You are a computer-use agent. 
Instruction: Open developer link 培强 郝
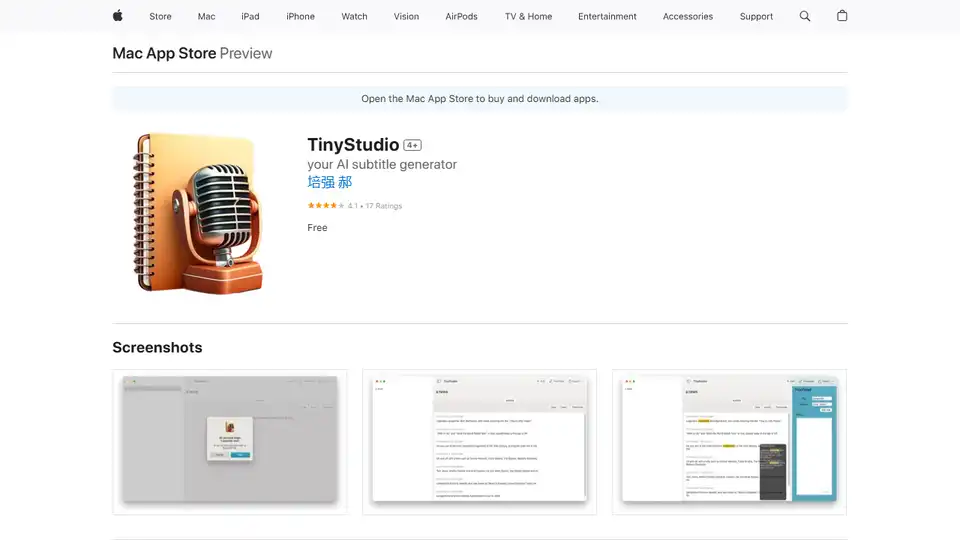329,182
